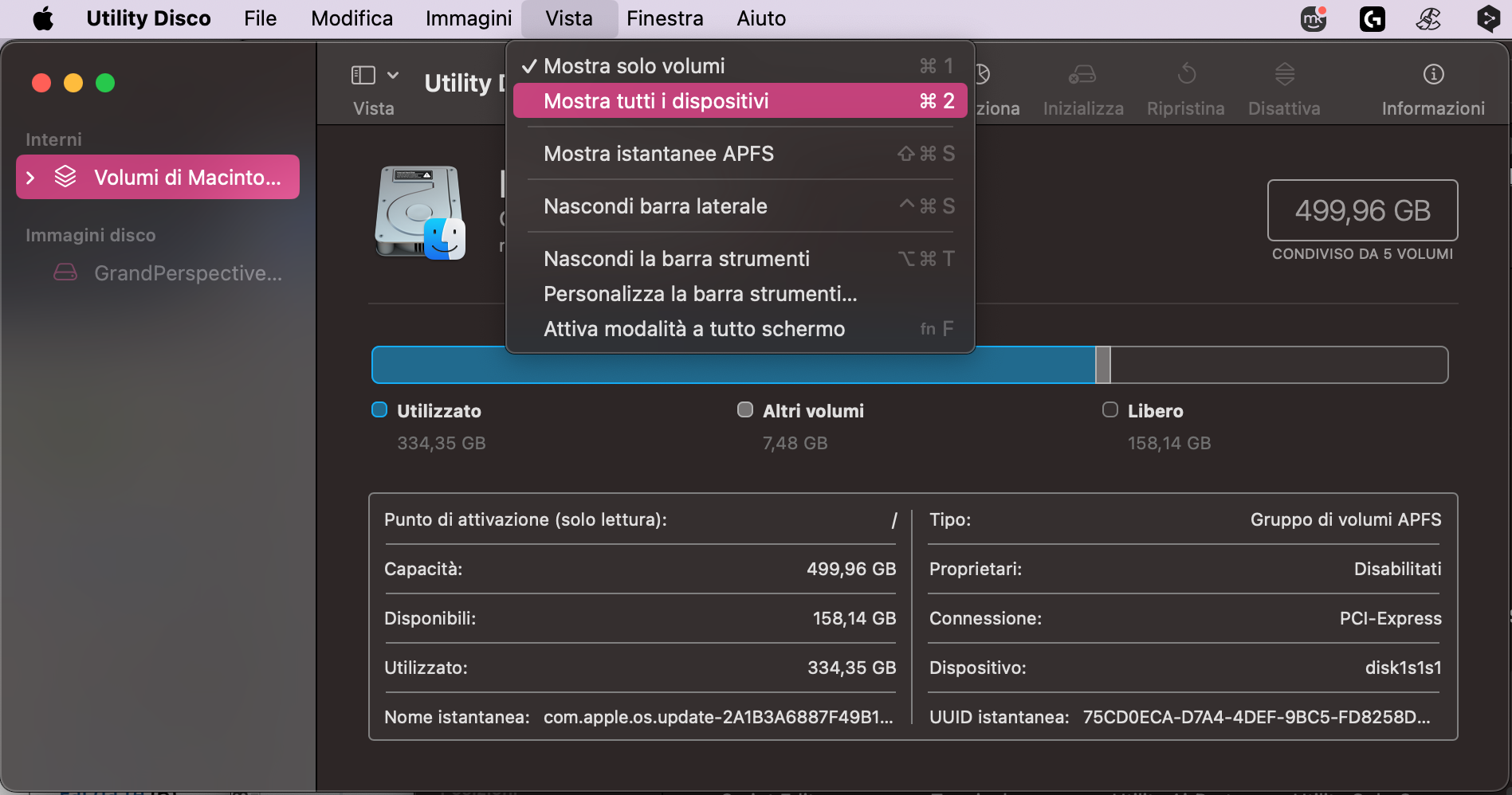
Task: Click the 158,14 GB Libero legend value
Action: (x=1169, y=443)
